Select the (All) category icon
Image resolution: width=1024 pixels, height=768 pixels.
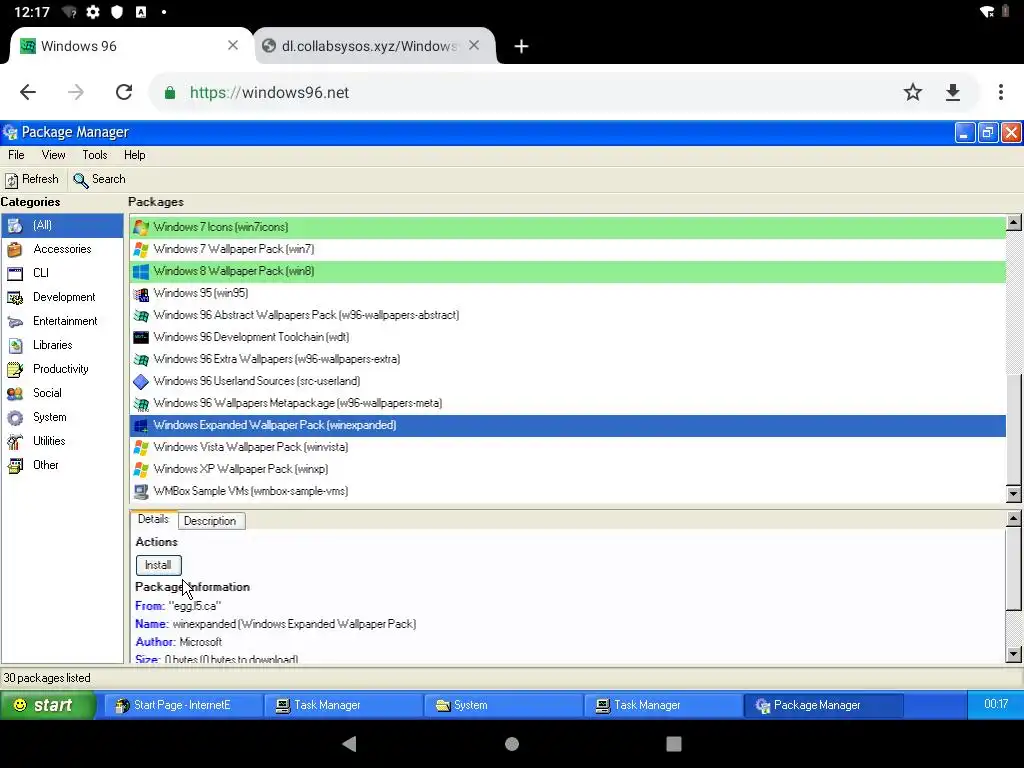(14, 225)
